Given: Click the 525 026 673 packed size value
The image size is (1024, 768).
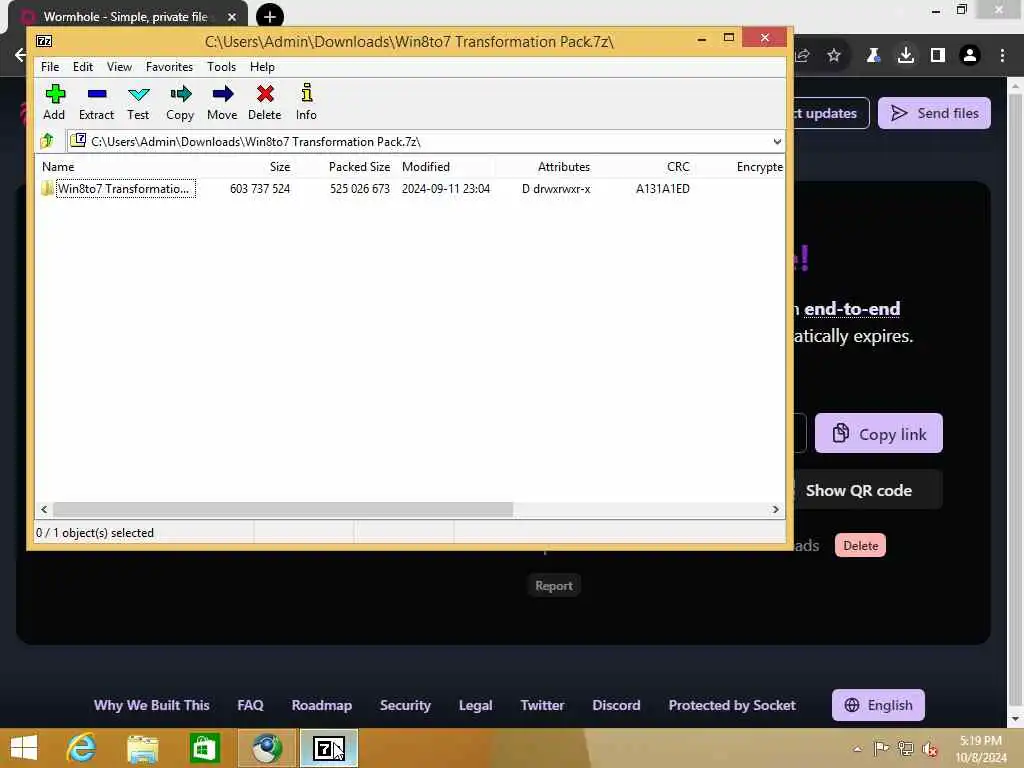Looking at the screenshot, I should click(x=359, y=189).
